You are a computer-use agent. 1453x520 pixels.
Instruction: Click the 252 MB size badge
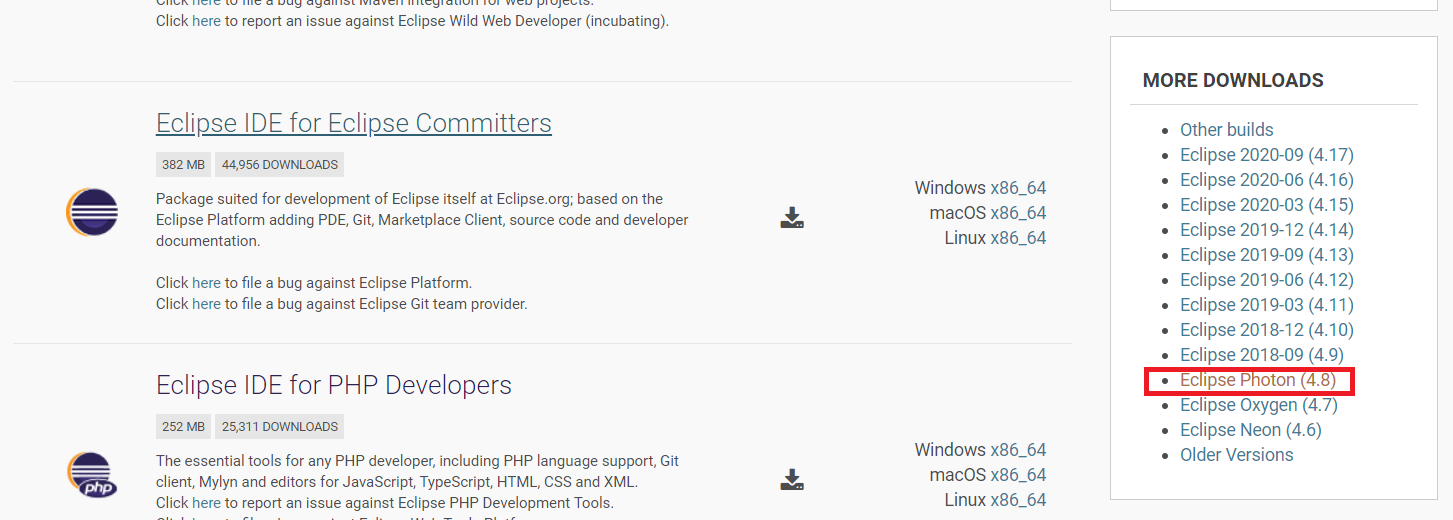(x=183, y=427)
